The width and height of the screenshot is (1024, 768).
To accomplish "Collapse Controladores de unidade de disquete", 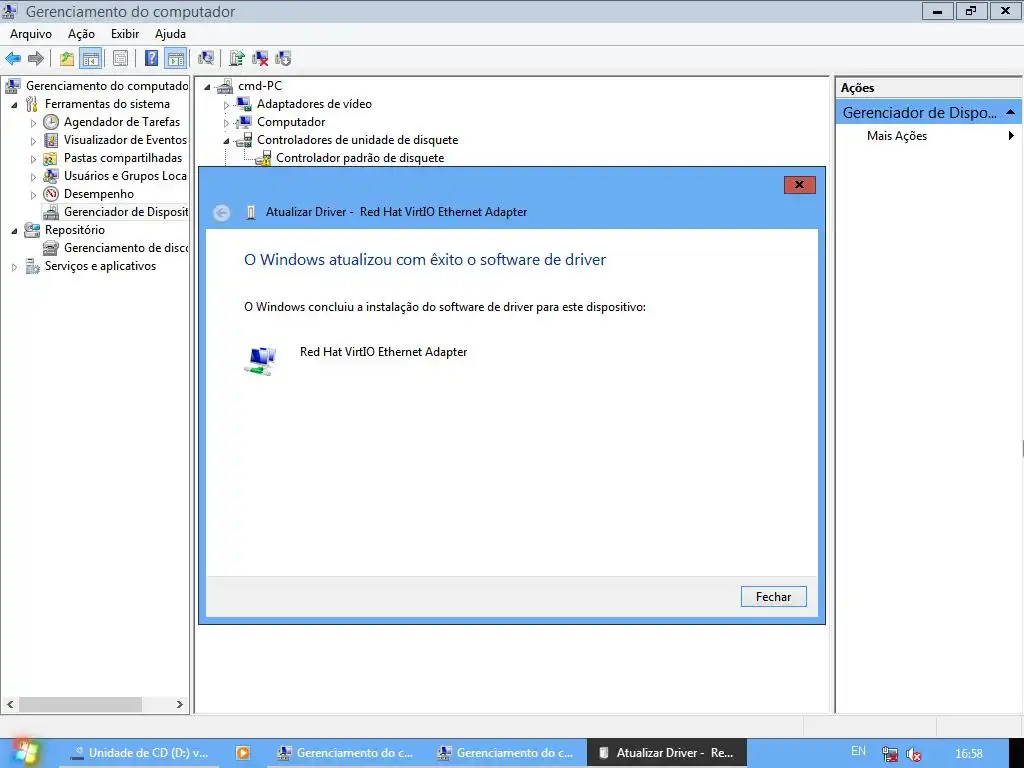I will (x=227, y=140).
